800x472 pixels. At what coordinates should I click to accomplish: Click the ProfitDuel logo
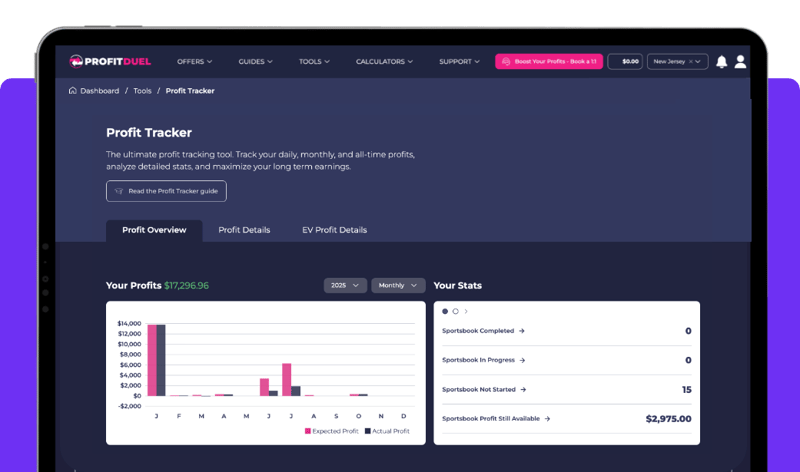click(x=110, y=61)
